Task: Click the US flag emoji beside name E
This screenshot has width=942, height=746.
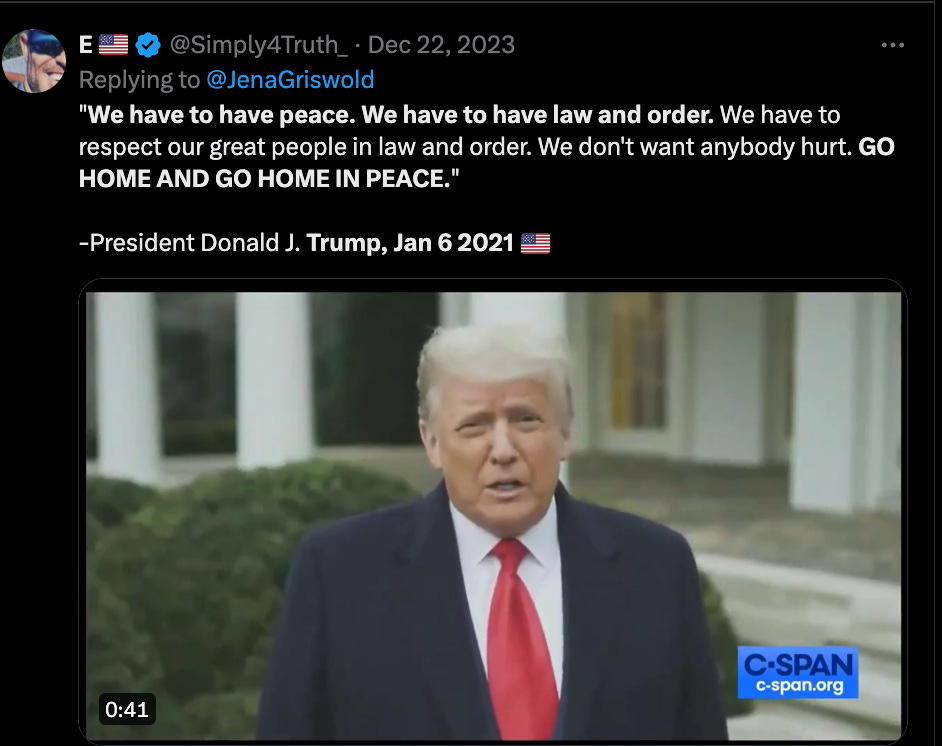Action: click(114, 44)
